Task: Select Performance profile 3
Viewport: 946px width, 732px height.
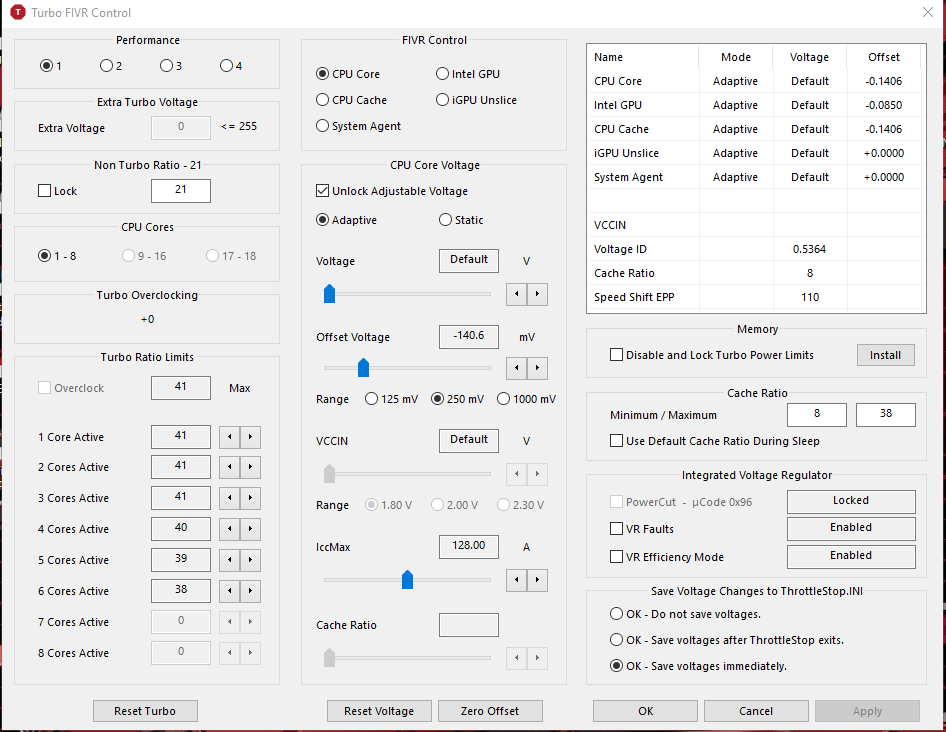Action: tap(171, 66)
